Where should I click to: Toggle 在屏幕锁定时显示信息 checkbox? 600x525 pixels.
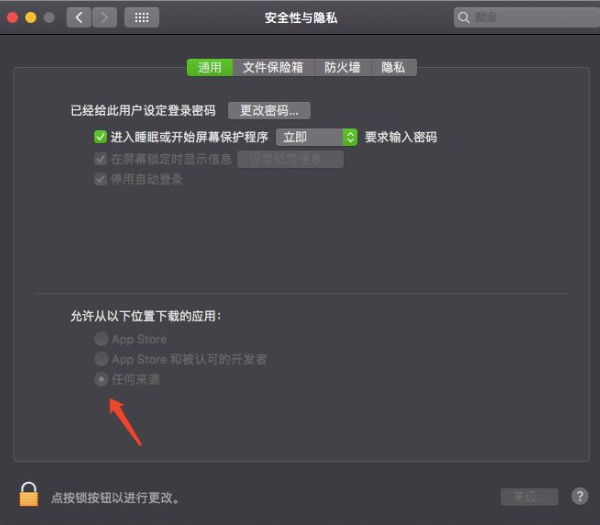coord(100,158)
